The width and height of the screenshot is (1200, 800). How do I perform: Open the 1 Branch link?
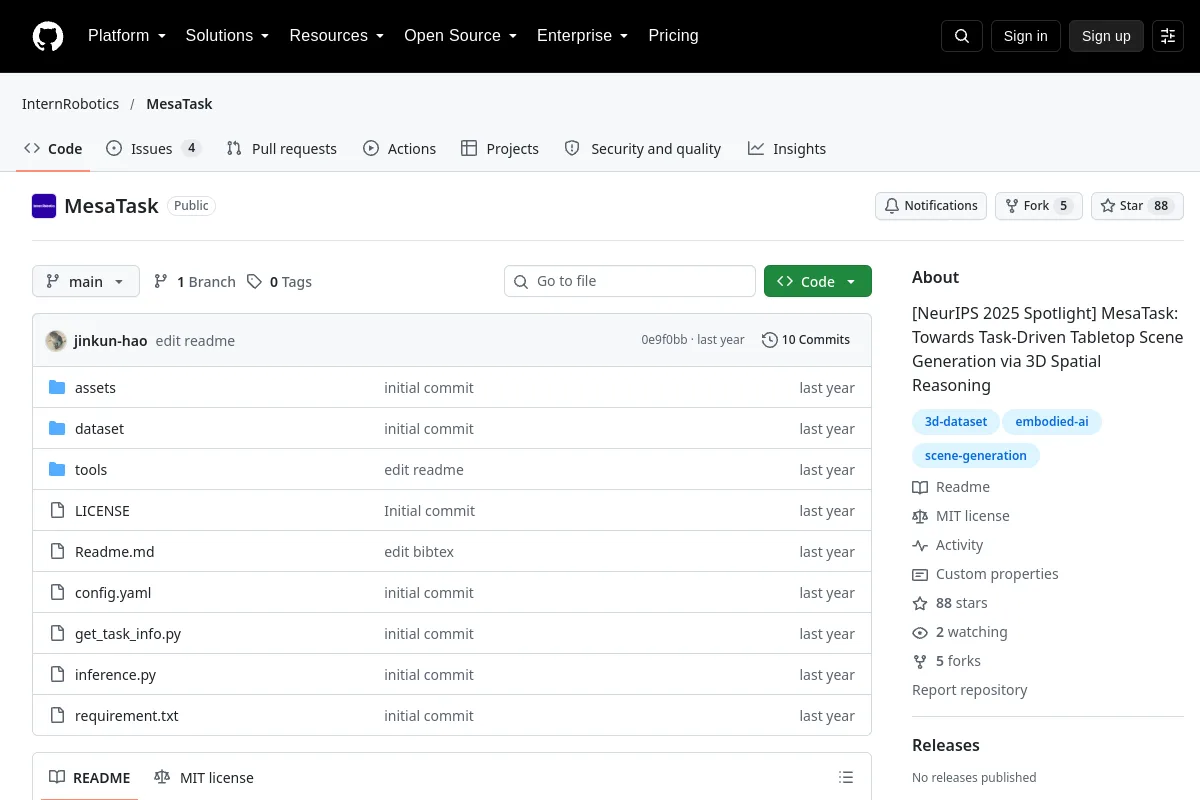(195, 282)
